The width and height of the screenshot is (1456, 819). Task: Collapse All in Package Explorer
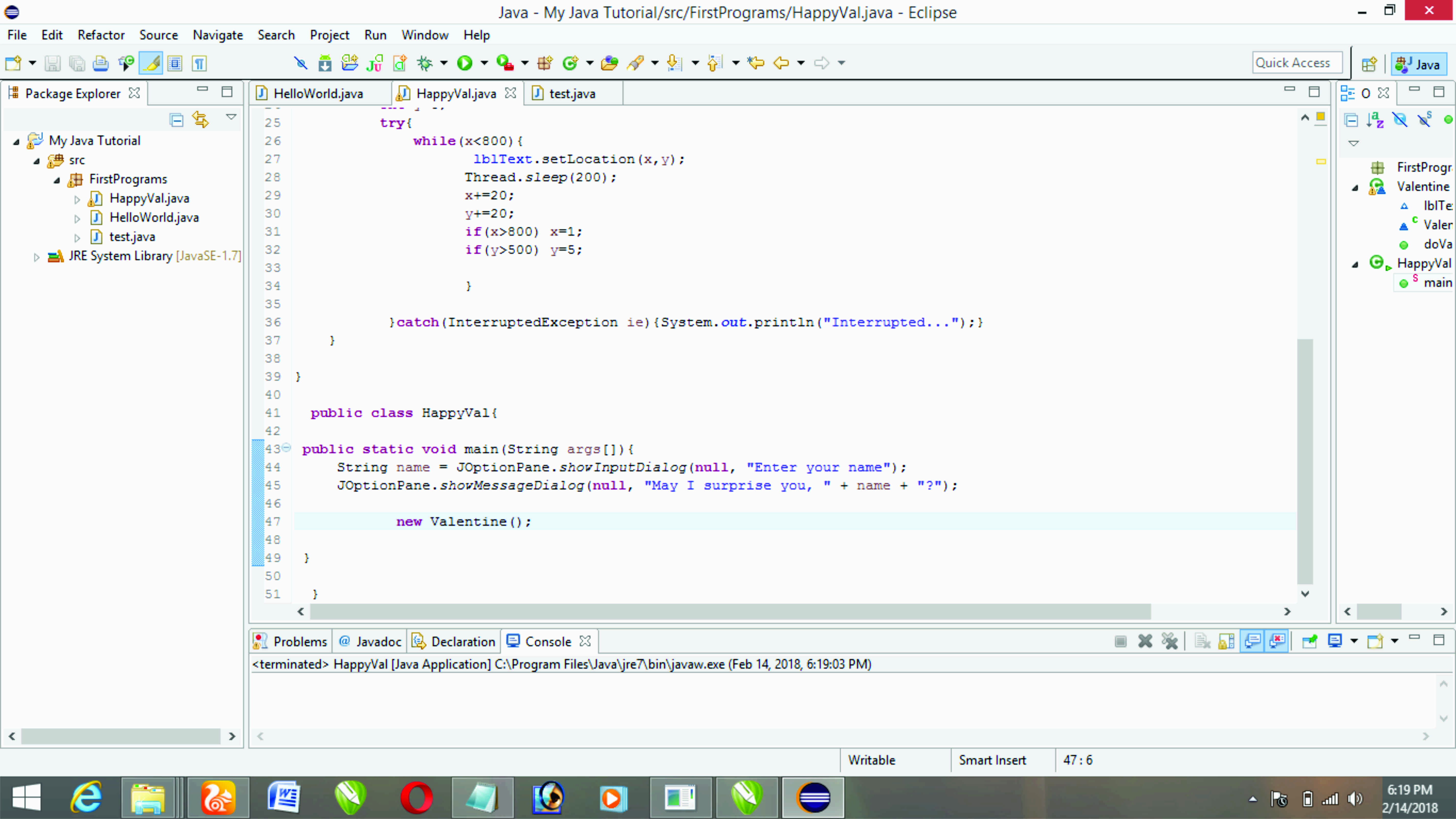point(176,120)
